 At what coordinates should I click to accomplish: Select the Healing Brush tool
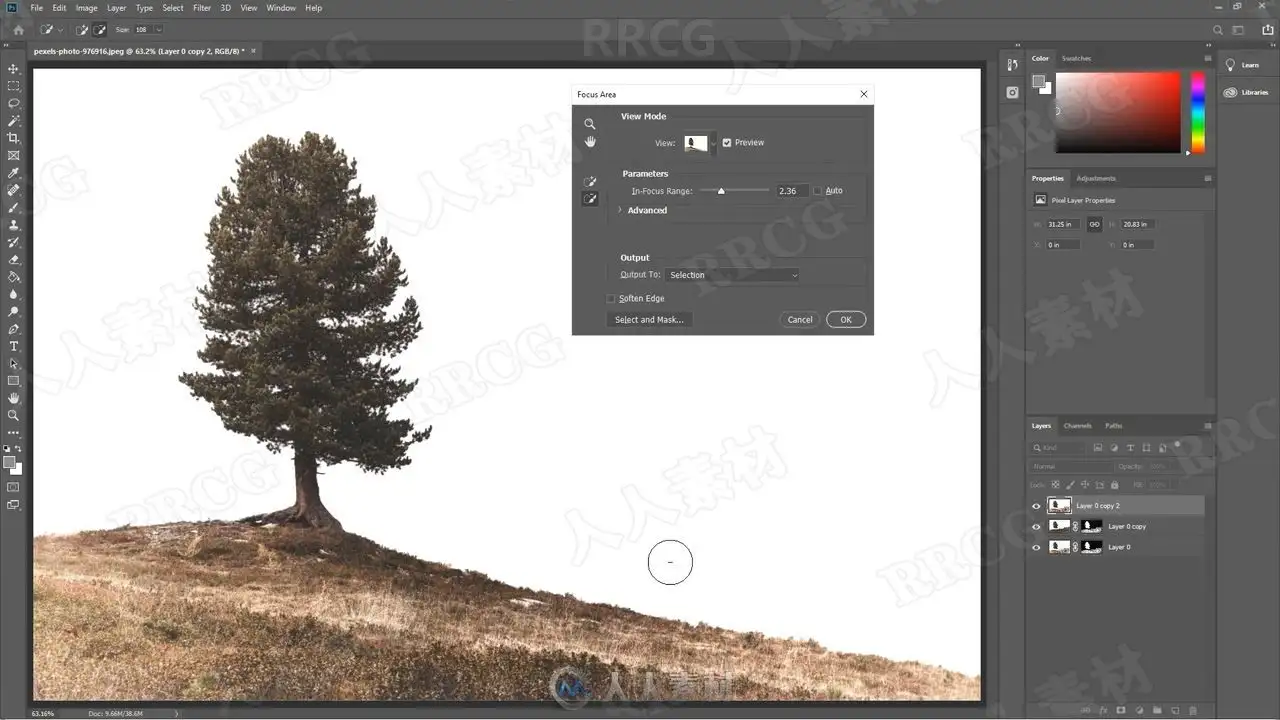pos(13,190)
